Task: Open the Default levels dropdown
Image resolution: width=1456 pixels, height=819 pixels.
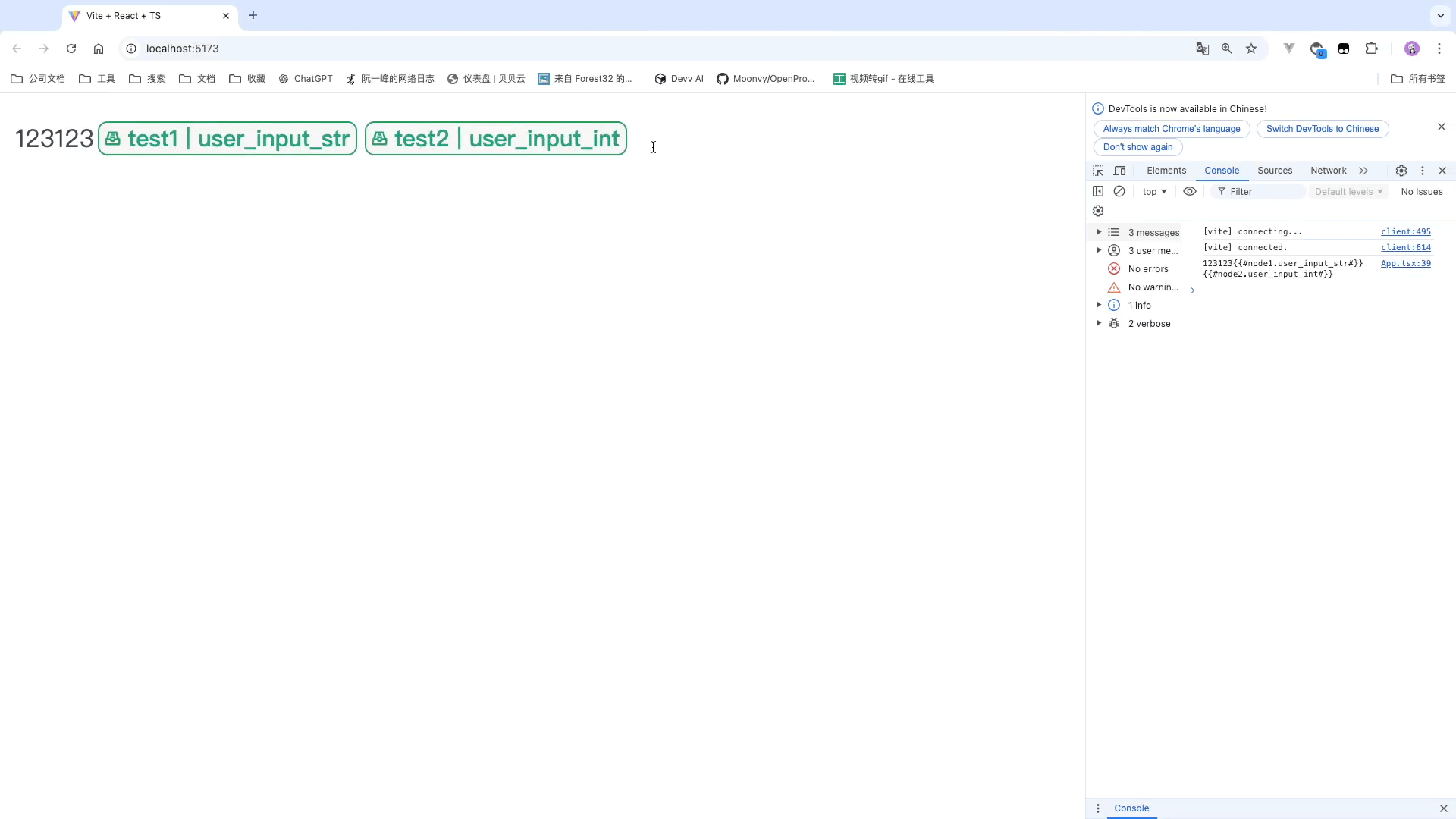Action: [x=1348, y=191]
